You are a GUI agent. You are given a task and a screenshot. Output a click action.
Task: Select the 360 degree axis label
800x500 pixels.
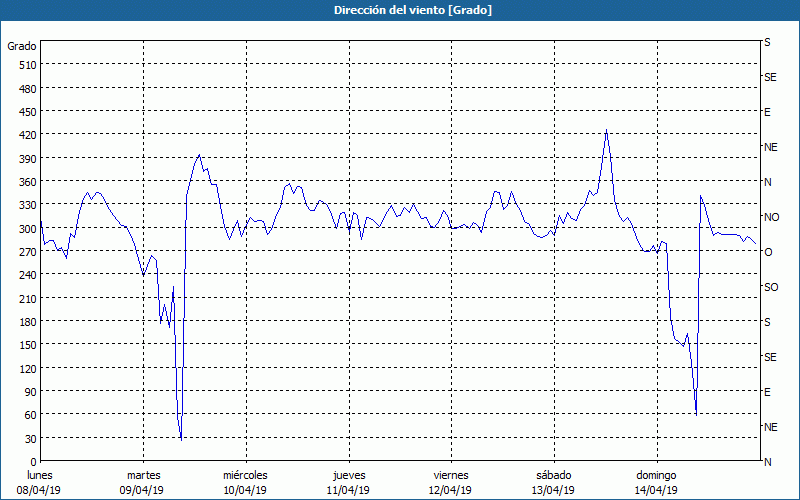tap(28, 182)
